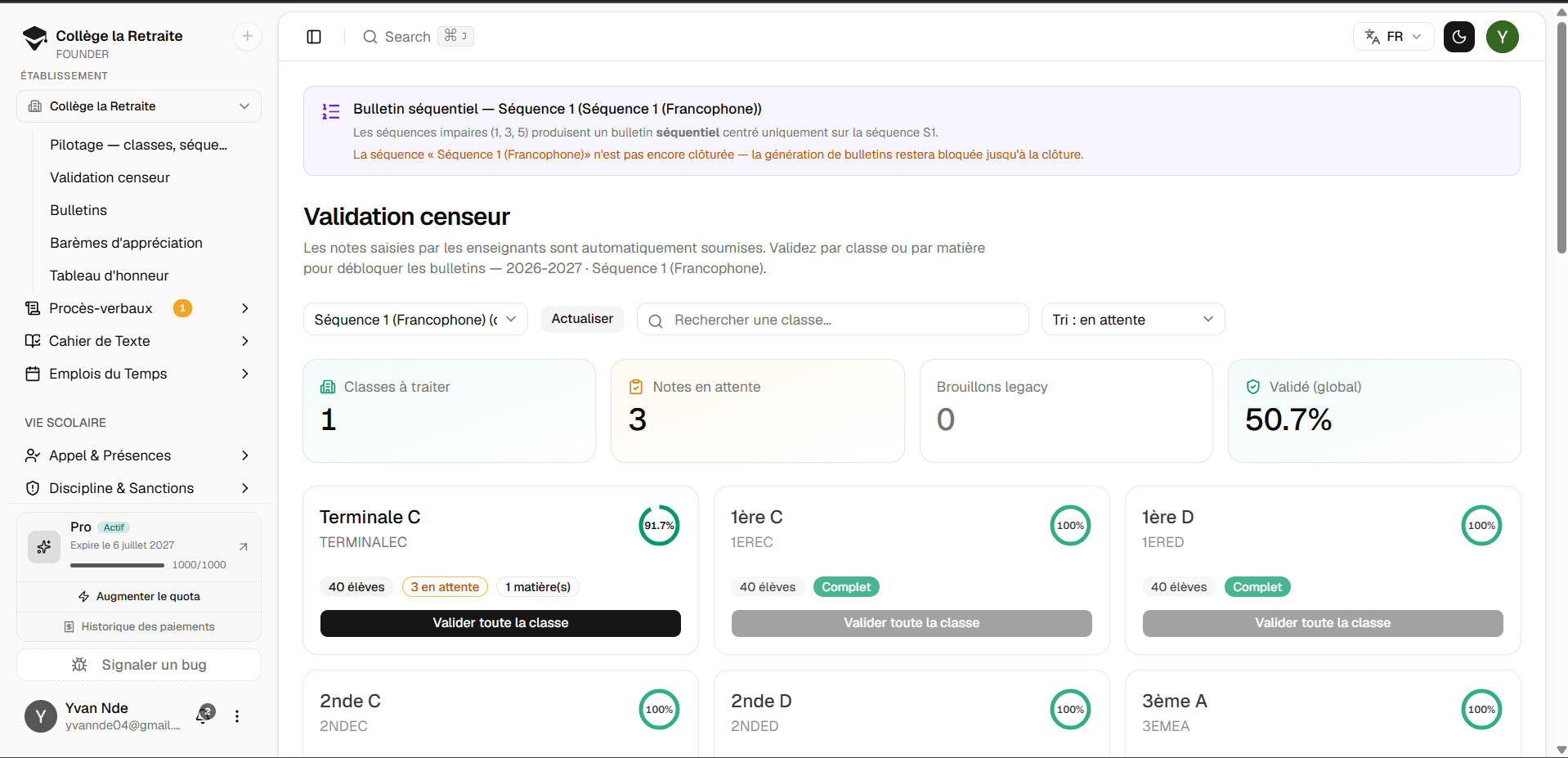
Task: Click the Discipline & Sanctions shield icon
Action: (33, 488)
